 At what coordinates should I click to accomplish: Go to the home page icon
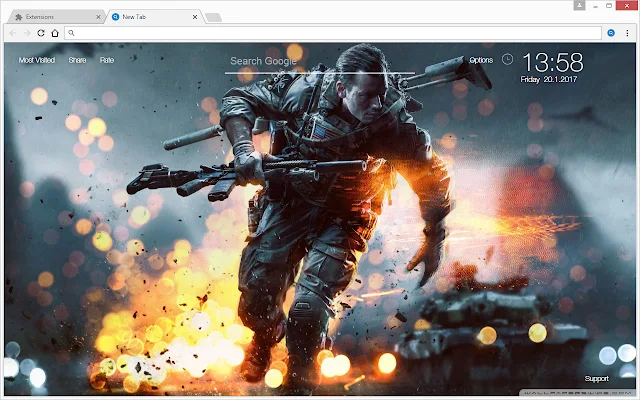point(55,33)
